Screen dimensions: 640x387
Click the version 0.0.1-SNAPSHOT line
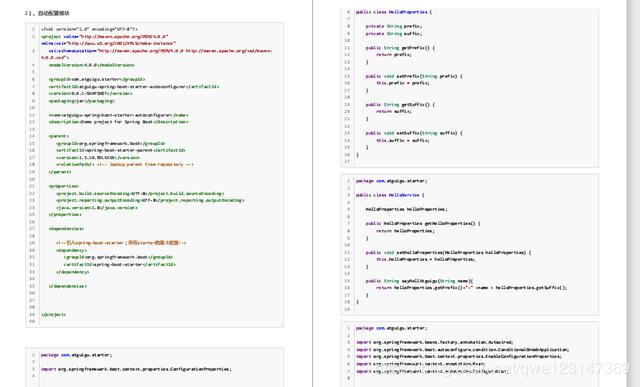[91, 93]
